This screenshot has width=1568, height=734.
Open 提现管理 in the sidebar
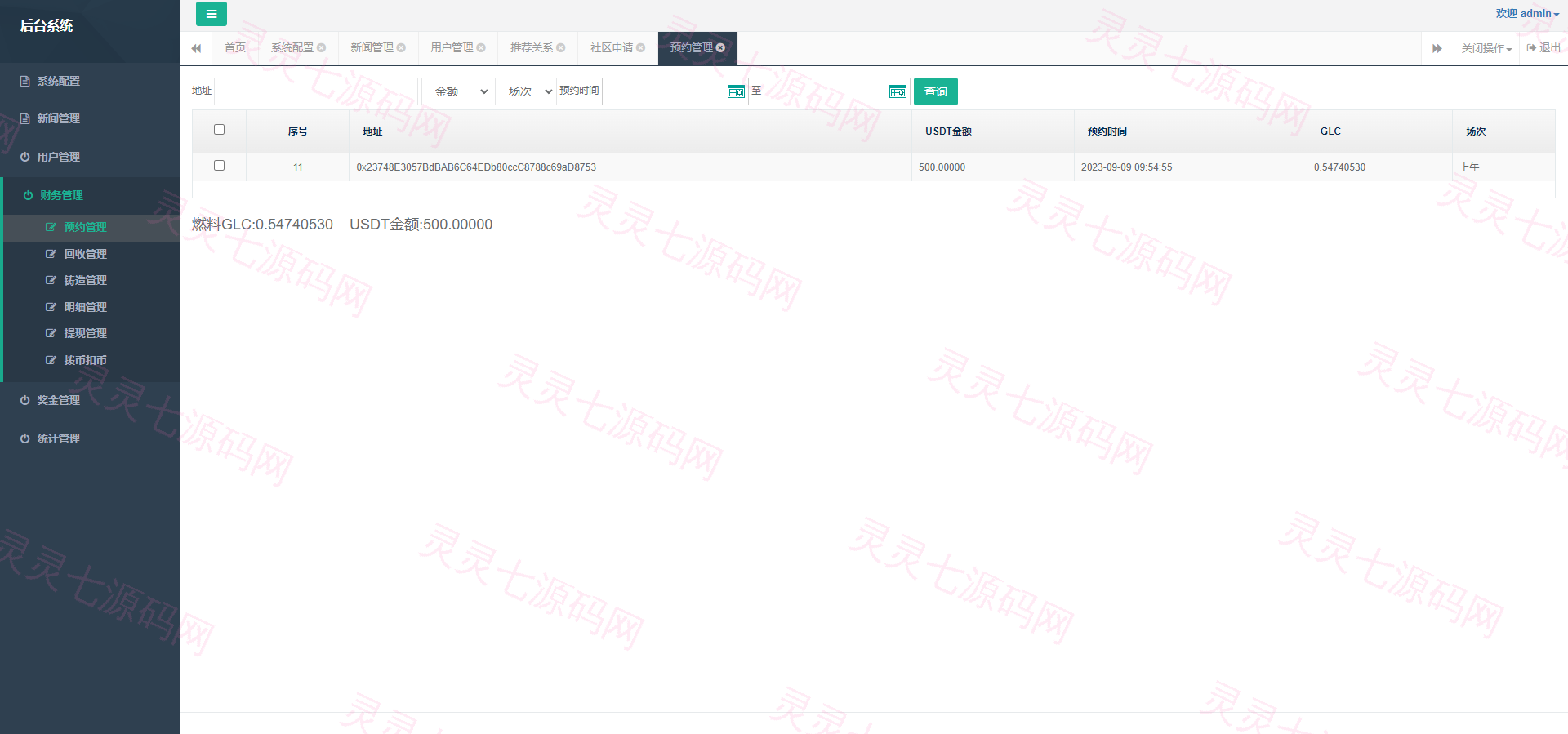click(85, 333)
